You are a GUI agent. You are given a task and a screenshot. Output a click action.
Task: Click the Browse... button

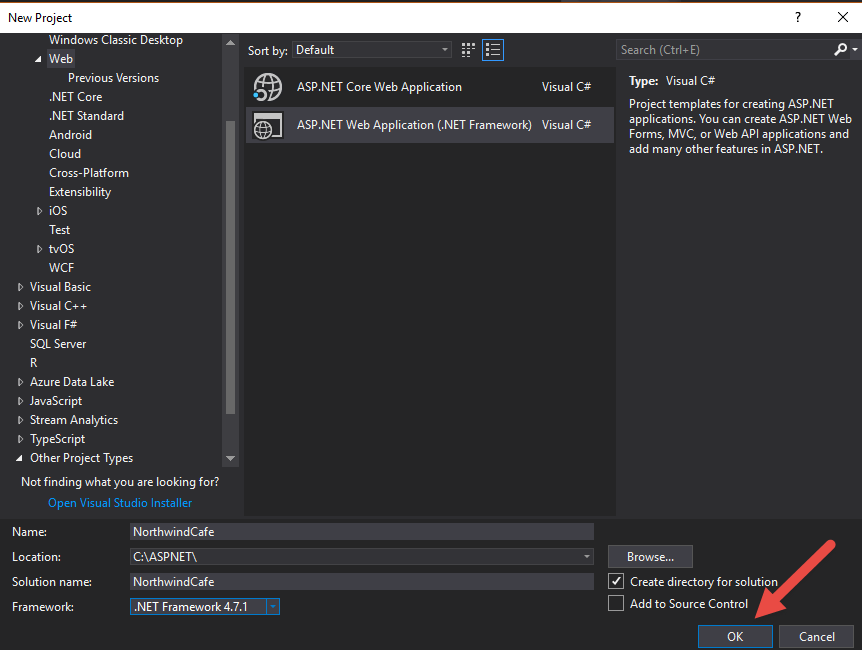point(650,557)
